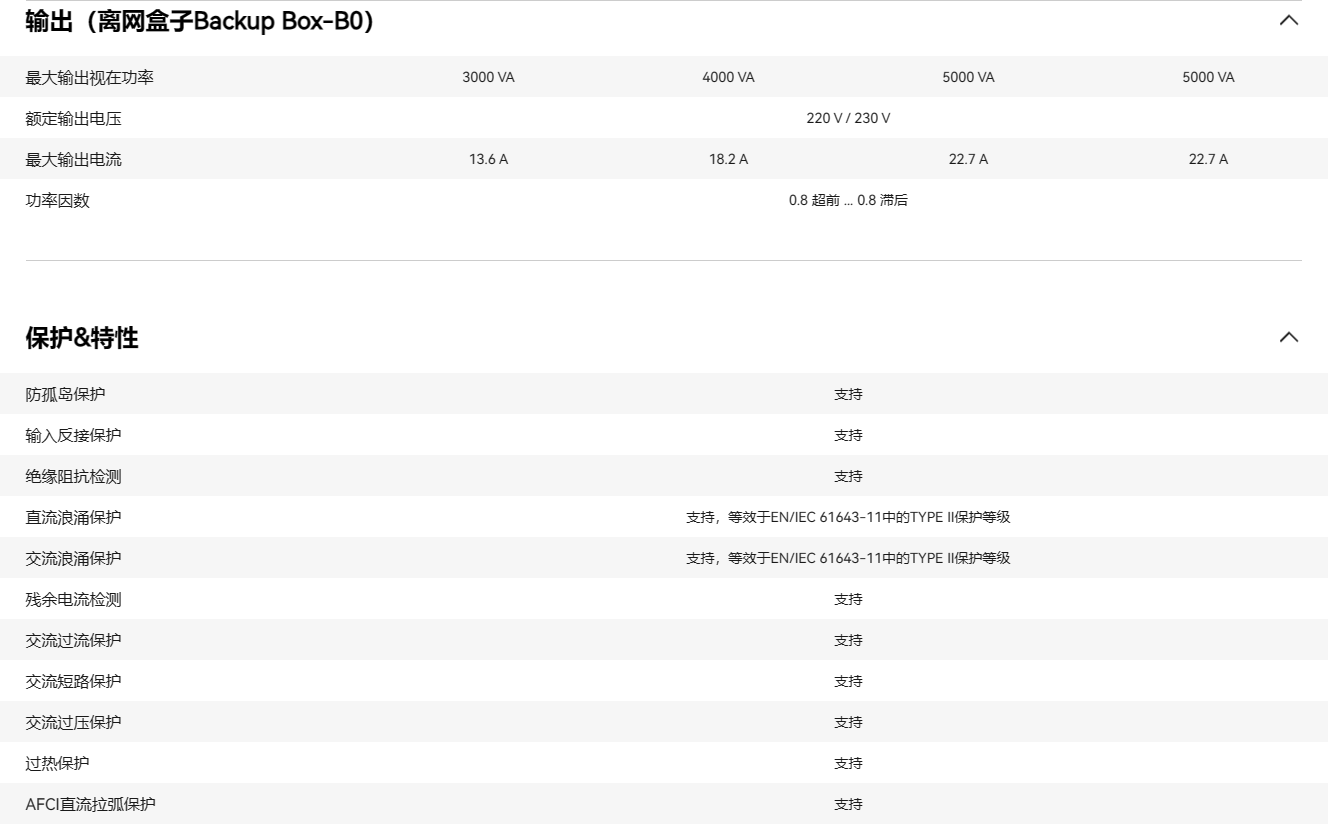Click the 交流浪涌保护 TYPE II description text
Screen dimensions: 1329x828
[x=848, y=558]
